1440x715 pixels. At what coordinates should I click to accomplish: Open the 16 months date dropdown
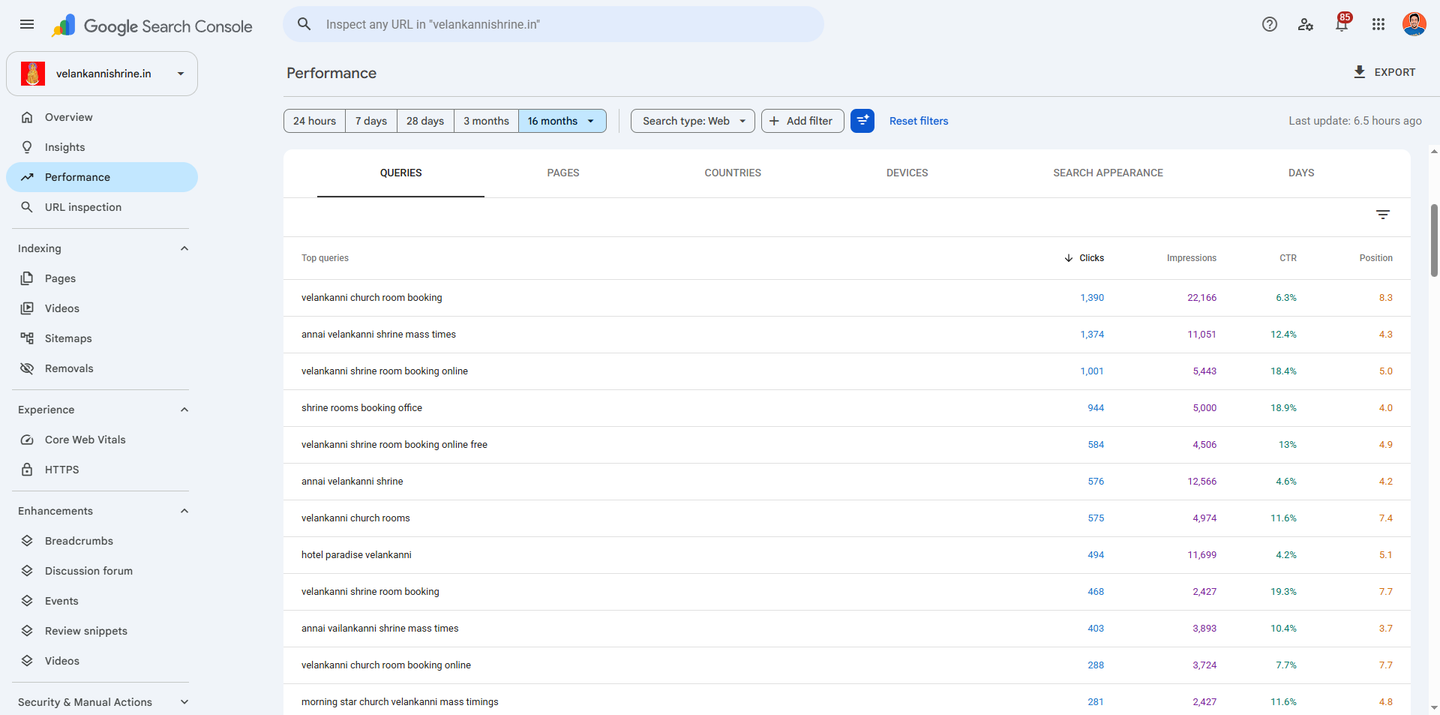tap(562, 121)
